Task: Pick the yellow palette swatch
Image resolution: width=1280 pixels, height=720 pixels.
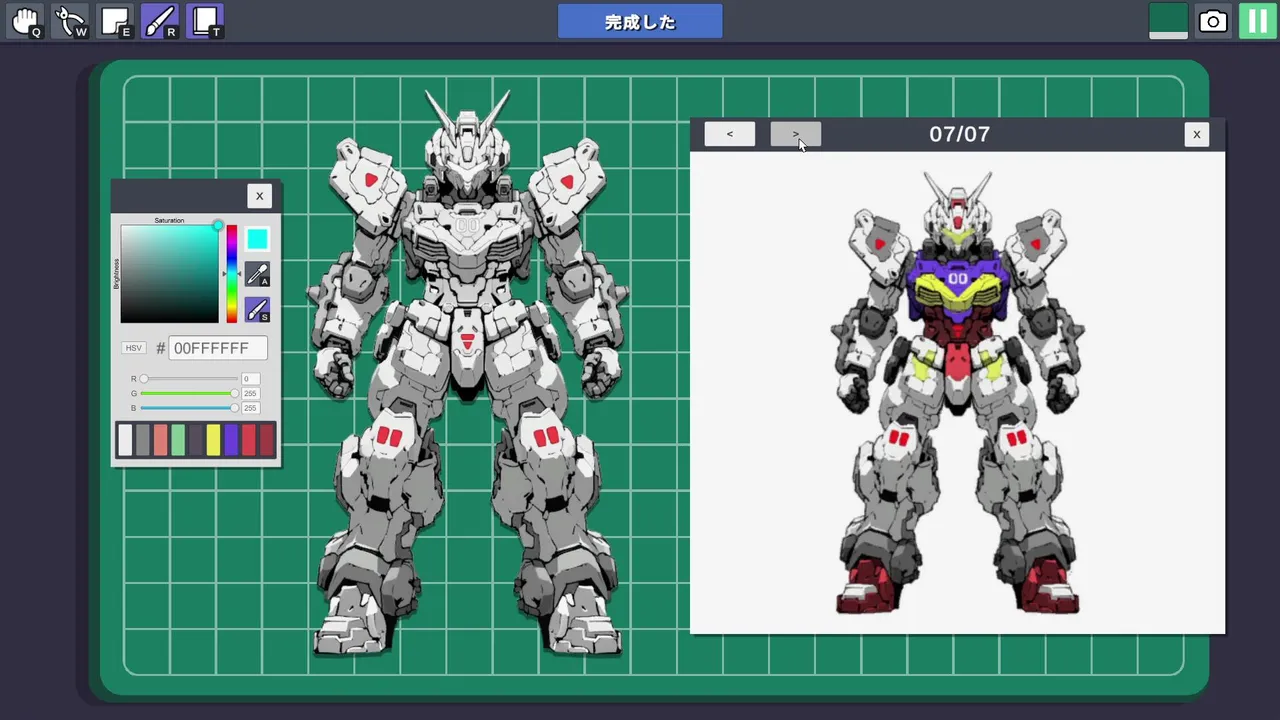Action: (x=213, y=440)
